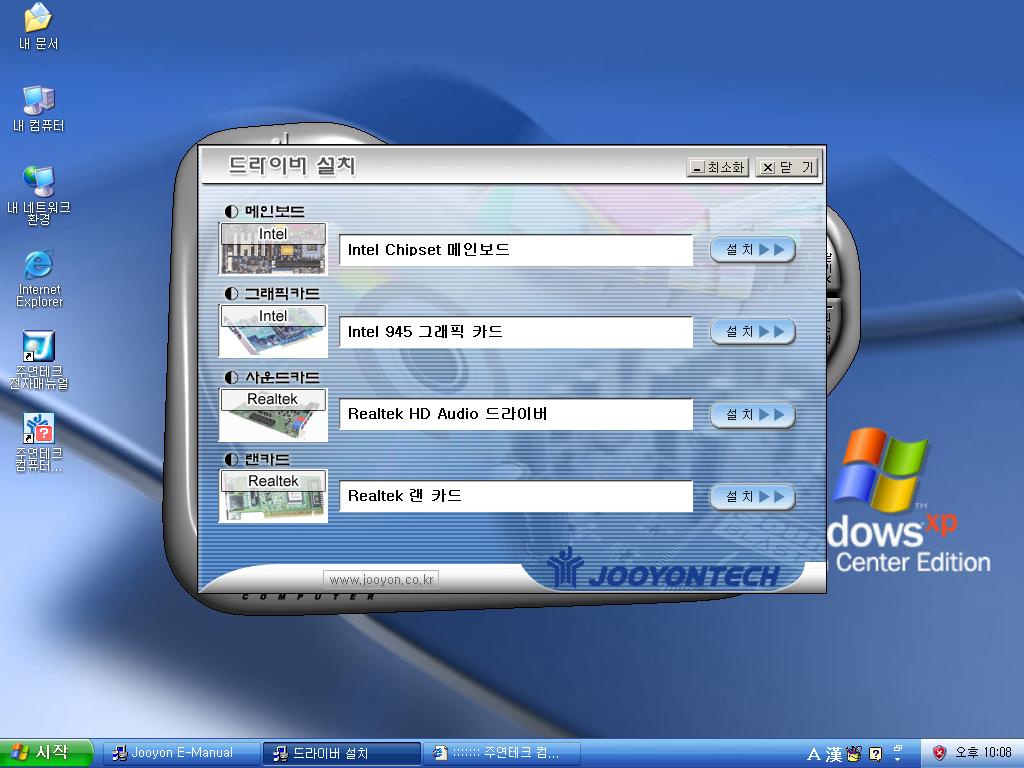
Task: Click the Intel mainboard thumbnail under 메인보드
Action: [273, 249]
